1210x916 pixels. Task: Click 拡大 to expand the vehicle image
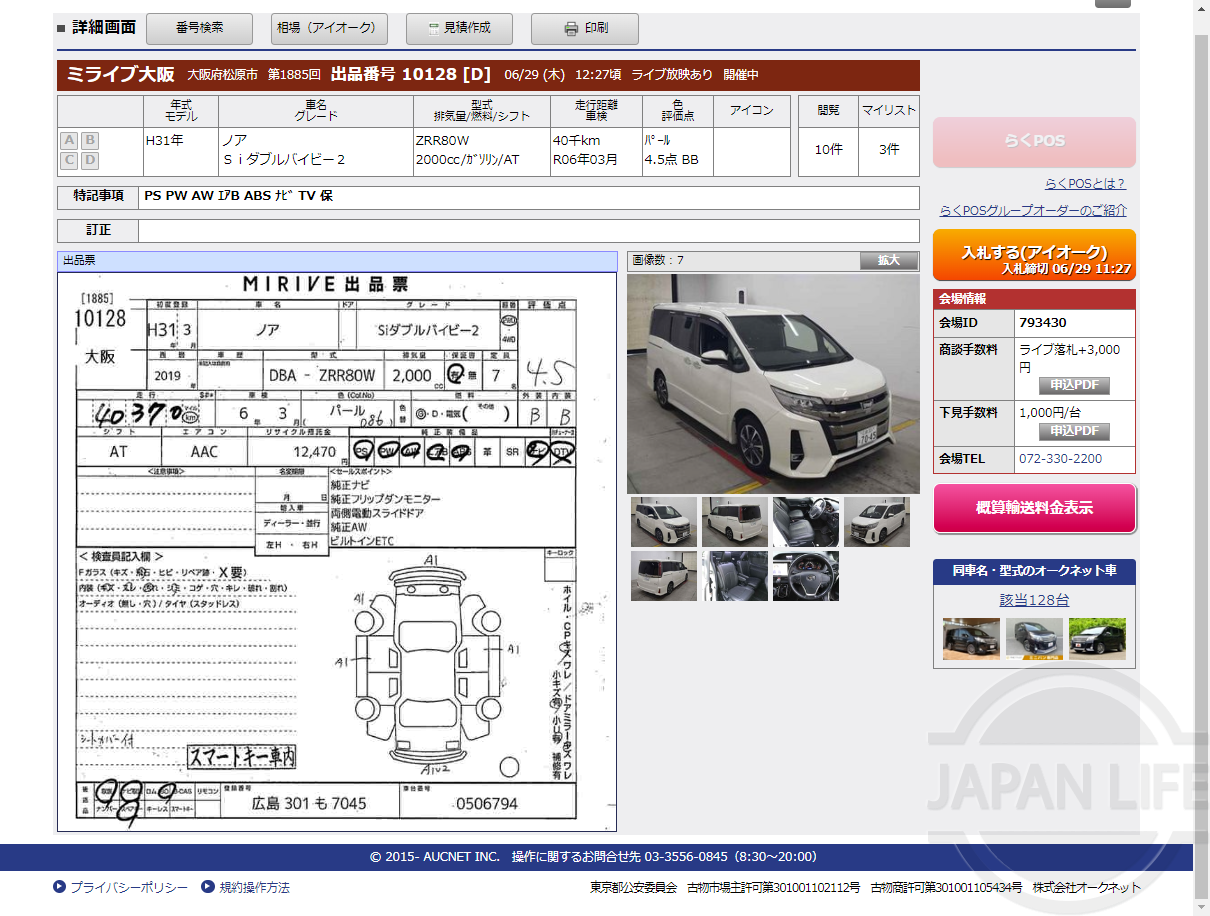pyautogui.click(x=889, y=260)
